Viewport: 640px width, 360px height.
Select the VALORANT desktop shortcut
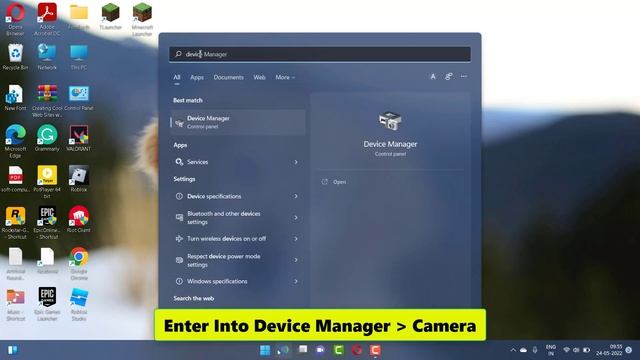[79, 138]
